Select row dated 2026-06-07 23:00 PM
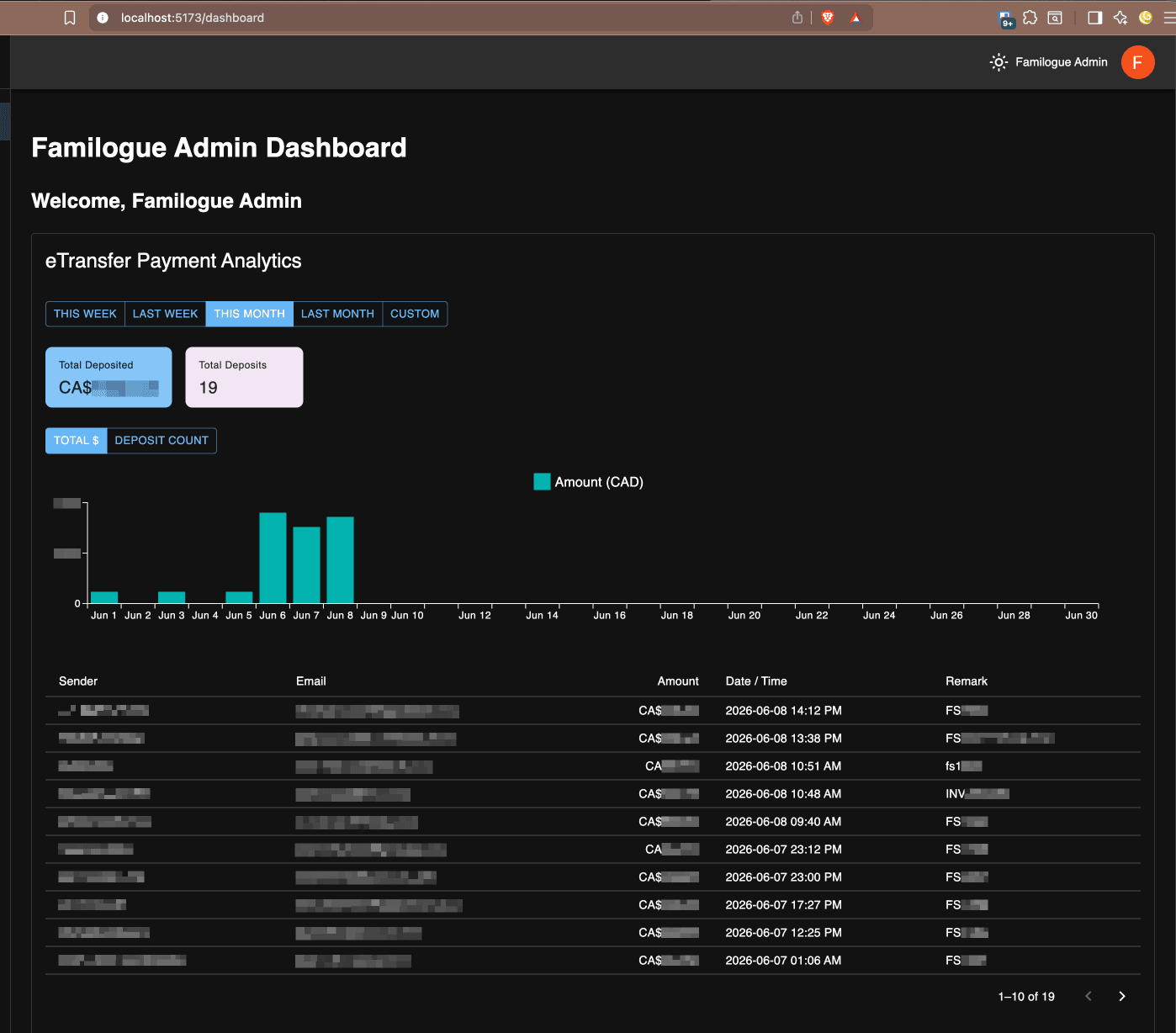The width and height of the screenshot is (1176, 1033). 593,877
